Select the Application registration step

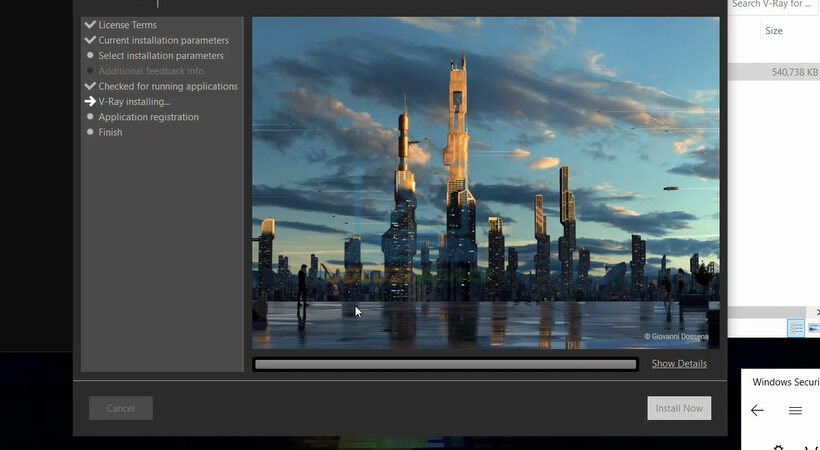148,117
